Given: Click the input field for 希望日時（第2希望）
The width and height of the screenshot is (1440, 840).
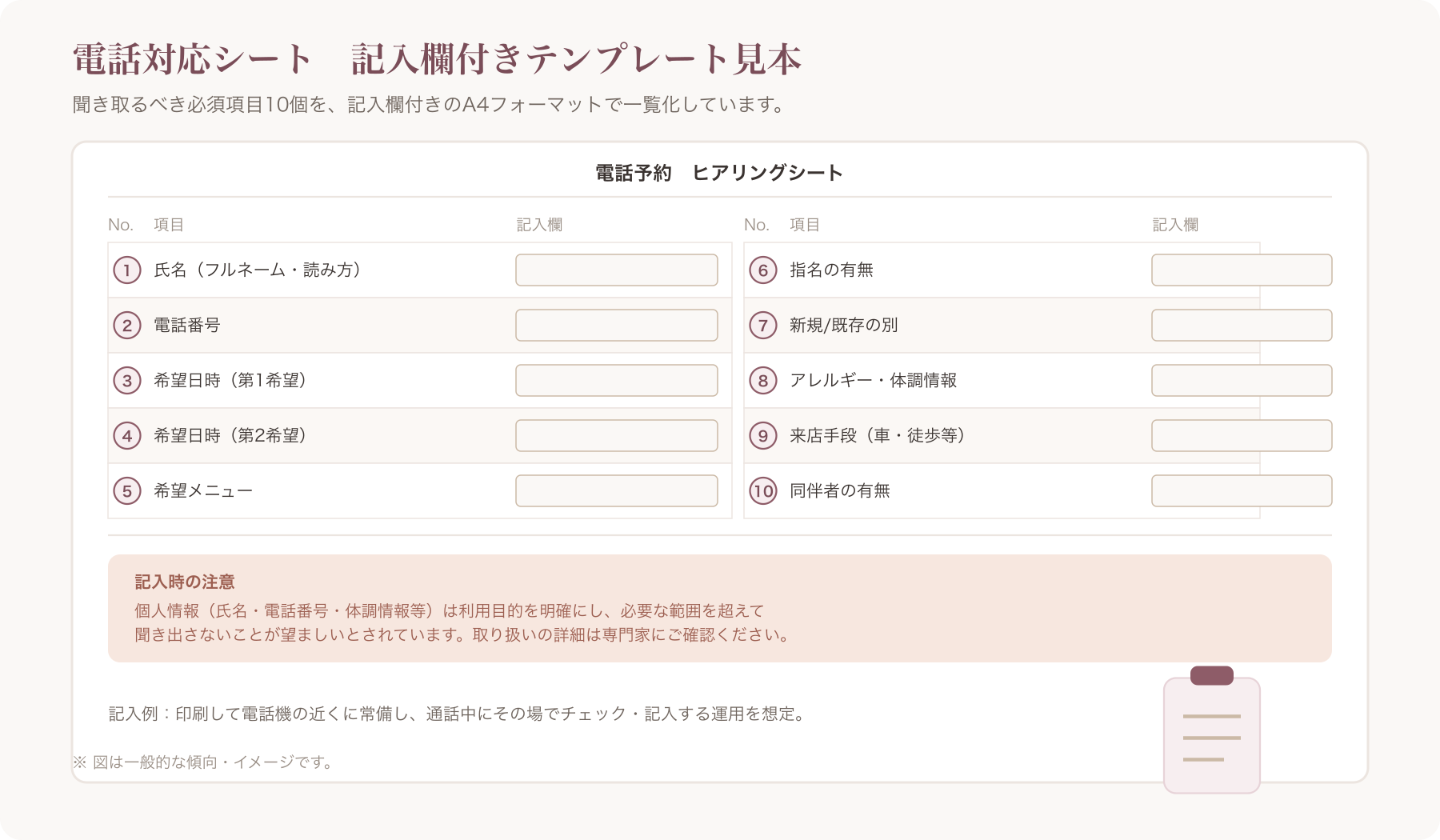Looking at the screenshot, I should click(x=617, y=436).
